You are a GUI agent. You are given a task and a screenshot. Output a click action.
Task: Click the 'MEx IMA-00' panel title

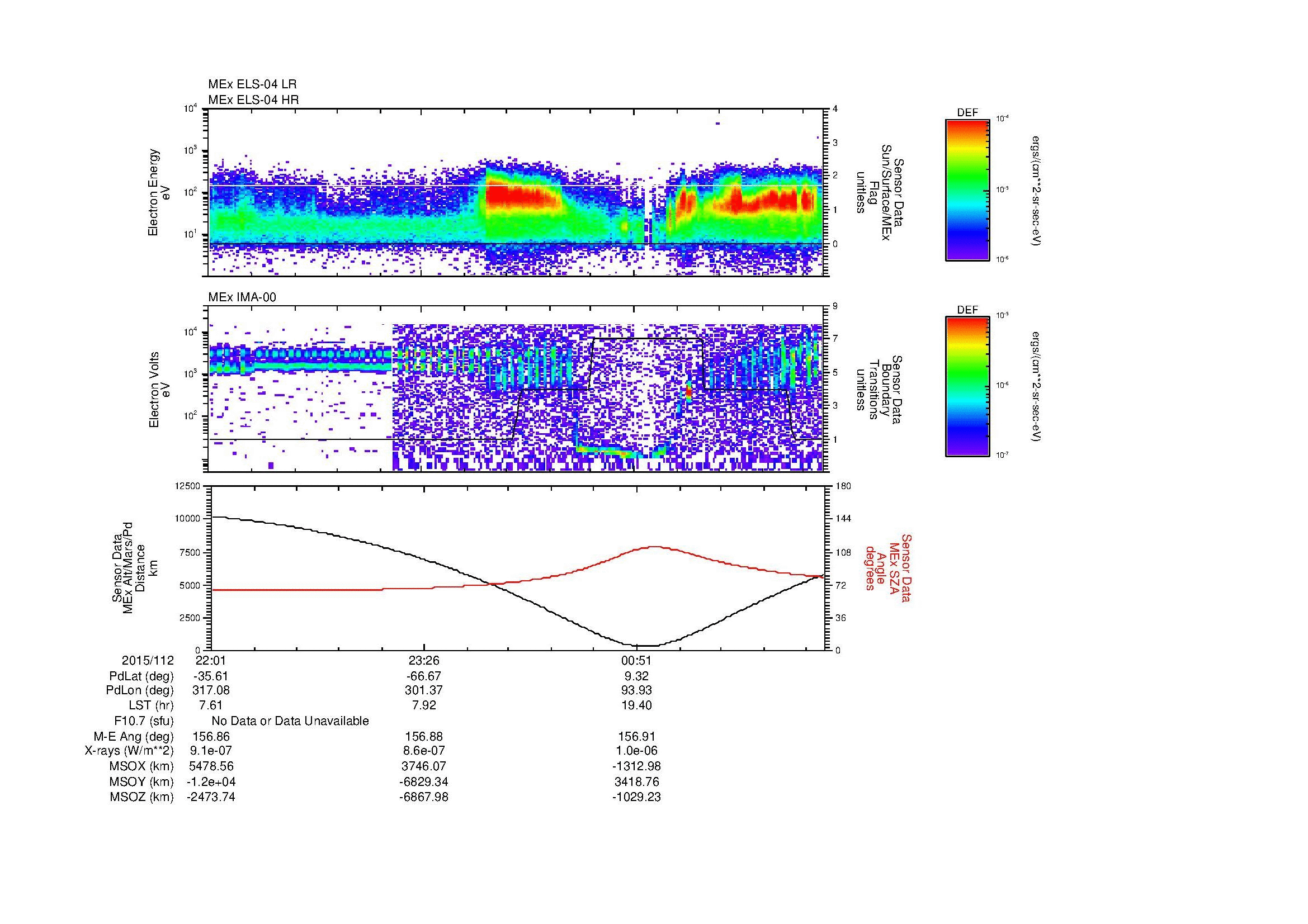pos(242,297)
